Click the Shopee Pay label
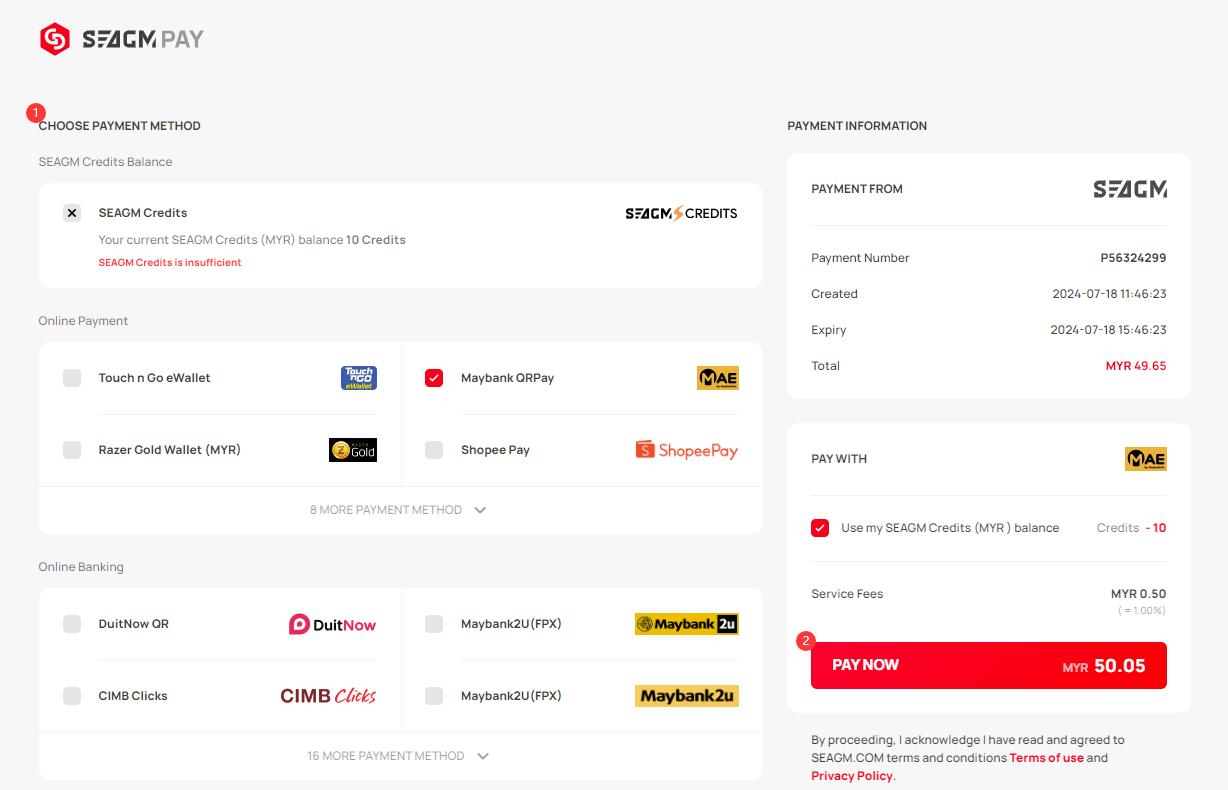This screenshot has width=1228, height=790. point(495,450)
